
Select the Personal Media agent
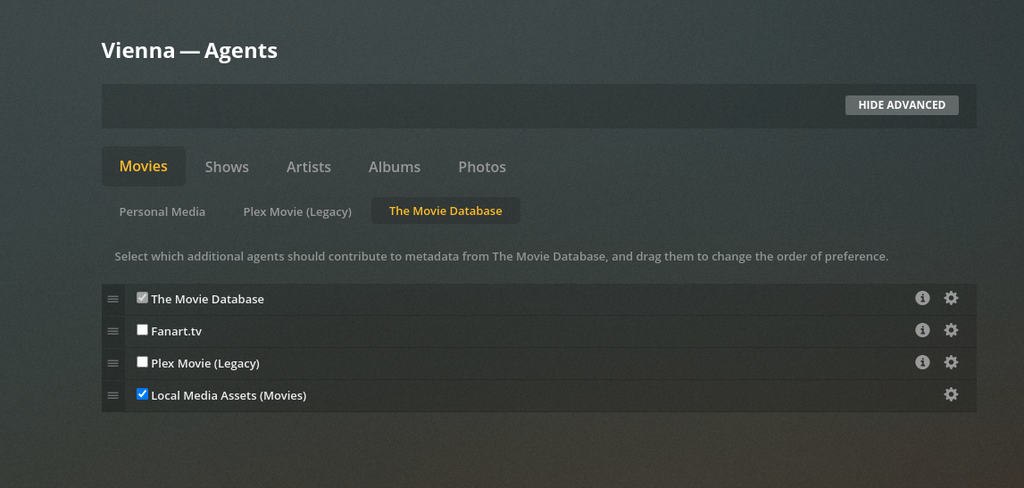pos(162,211)
